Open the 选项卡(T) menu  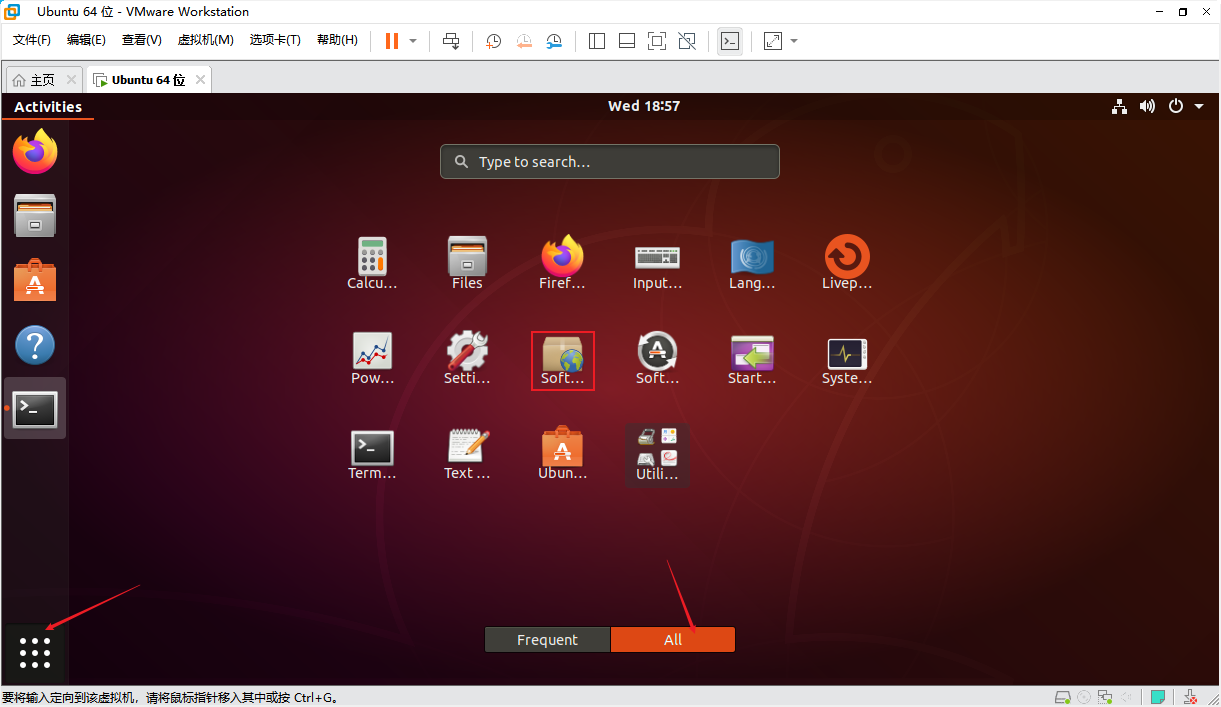click(275, 40)
